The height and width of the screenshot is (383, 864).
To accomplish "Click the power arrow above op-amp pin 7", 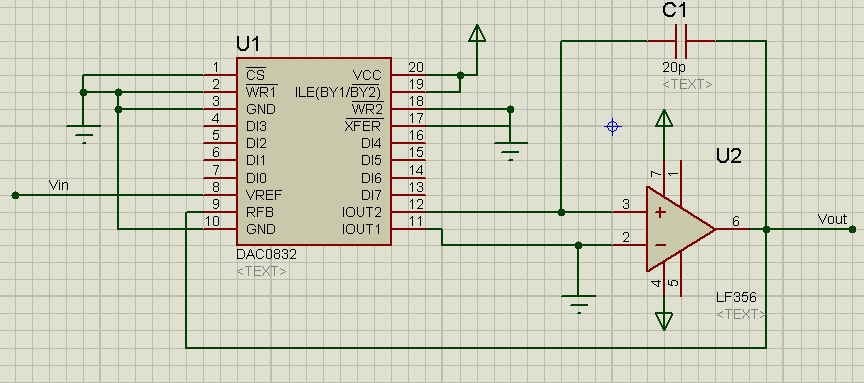I will [x=664, y=118].
